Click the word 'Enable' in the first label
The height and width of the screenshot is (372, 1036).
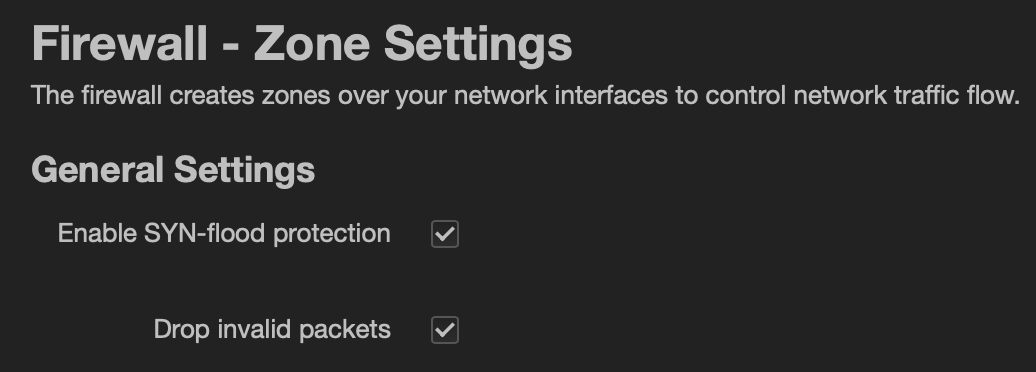(x=98, y=233)
